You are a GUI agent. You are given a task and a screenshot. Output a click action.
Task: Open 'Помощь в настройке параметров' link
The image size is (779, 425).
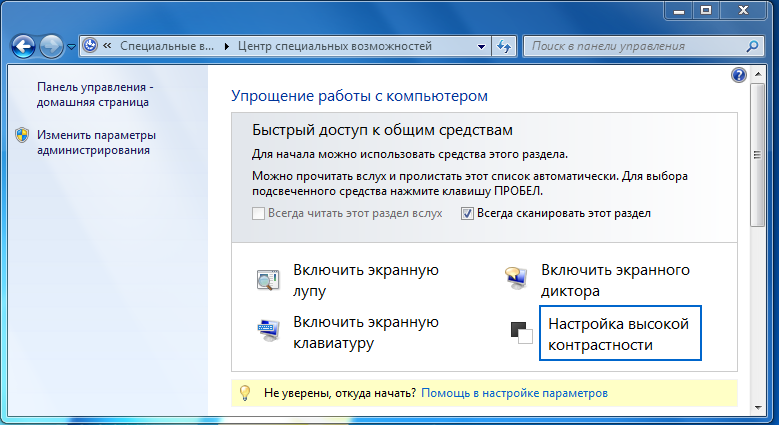click(x=514, y=393)
